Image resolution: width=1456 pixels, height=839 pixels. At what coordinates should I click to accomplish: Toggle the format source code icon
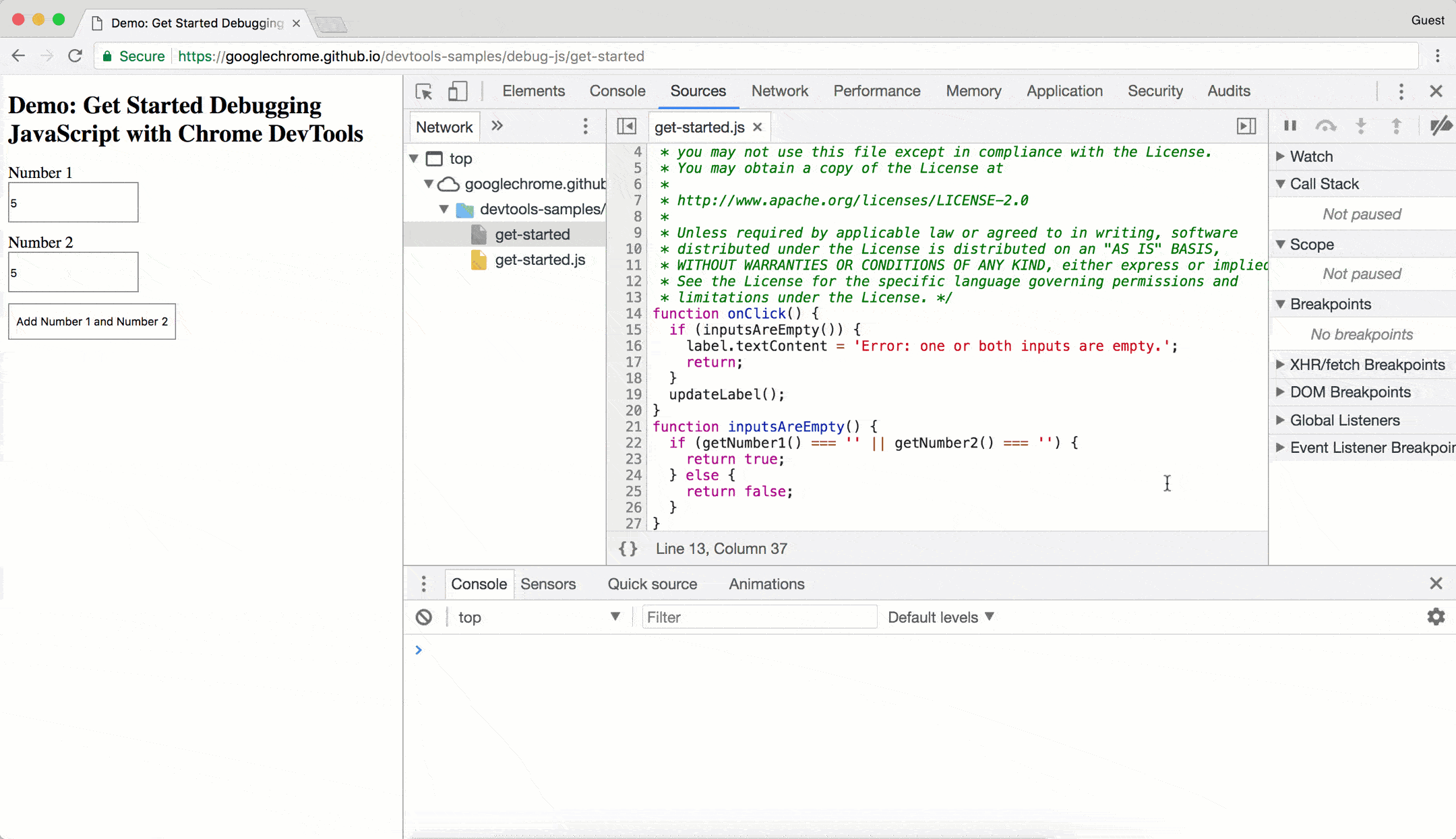[628, 548]
